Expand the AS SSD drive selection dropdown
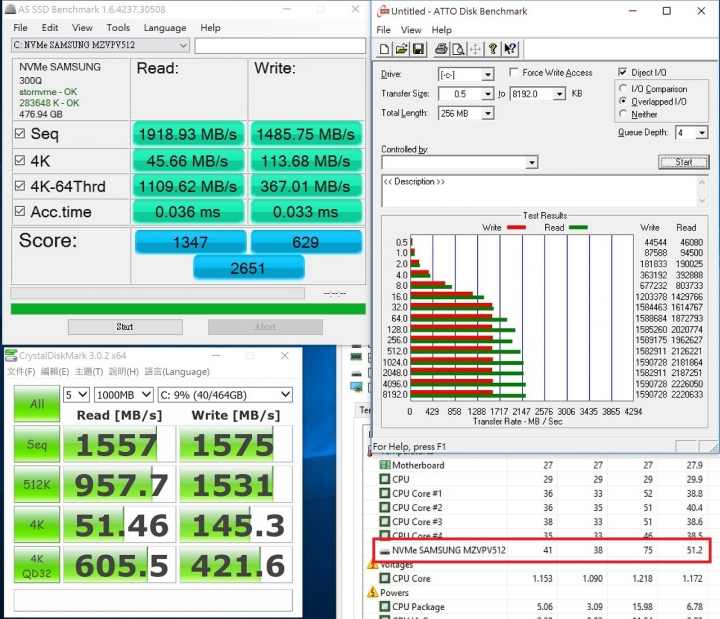Screen dimensions: 720x619 point(182,45)
